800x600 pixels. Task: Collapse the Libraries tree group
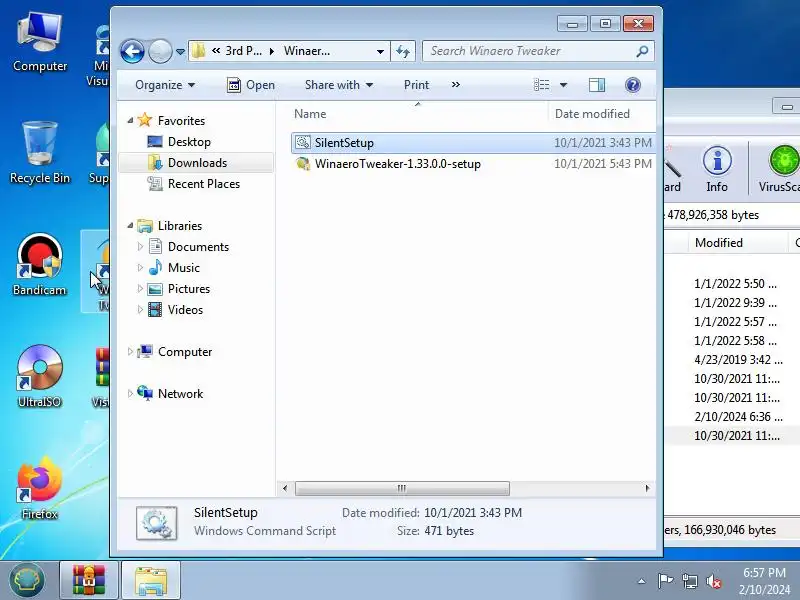click(130, 226)
